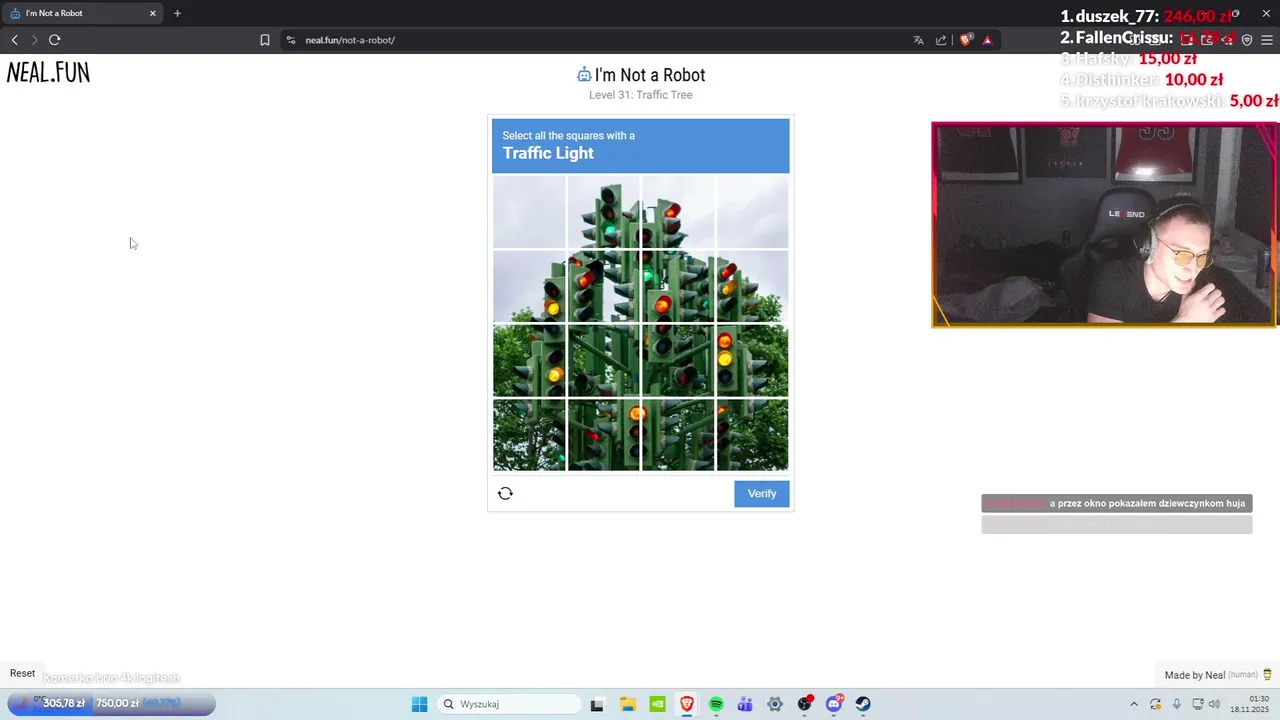The width and height of the screenshot is (1280, 720).
Task: Open the share icon in the address bar
Action: (941, 40)
